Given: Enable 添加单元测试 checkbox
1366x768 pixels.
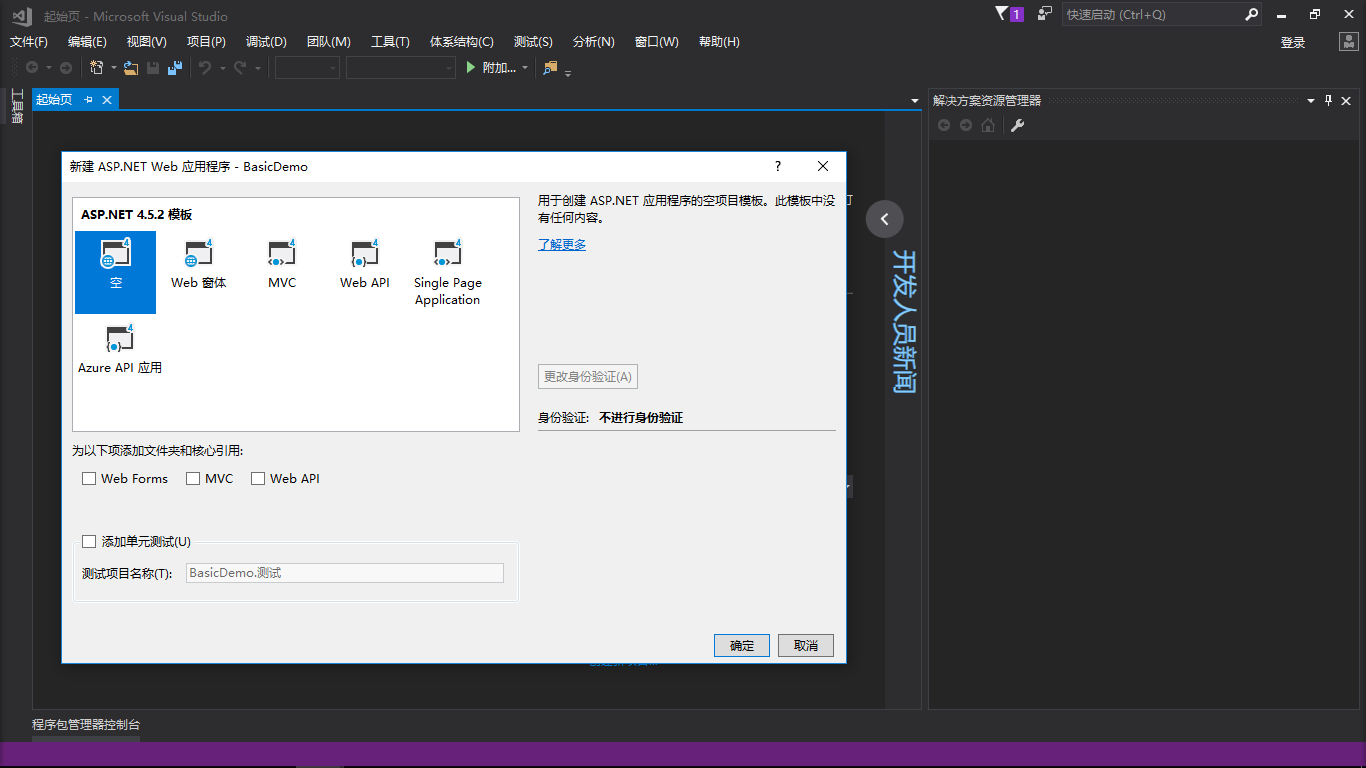Looking at the screenshot, I should click(89, 542).
